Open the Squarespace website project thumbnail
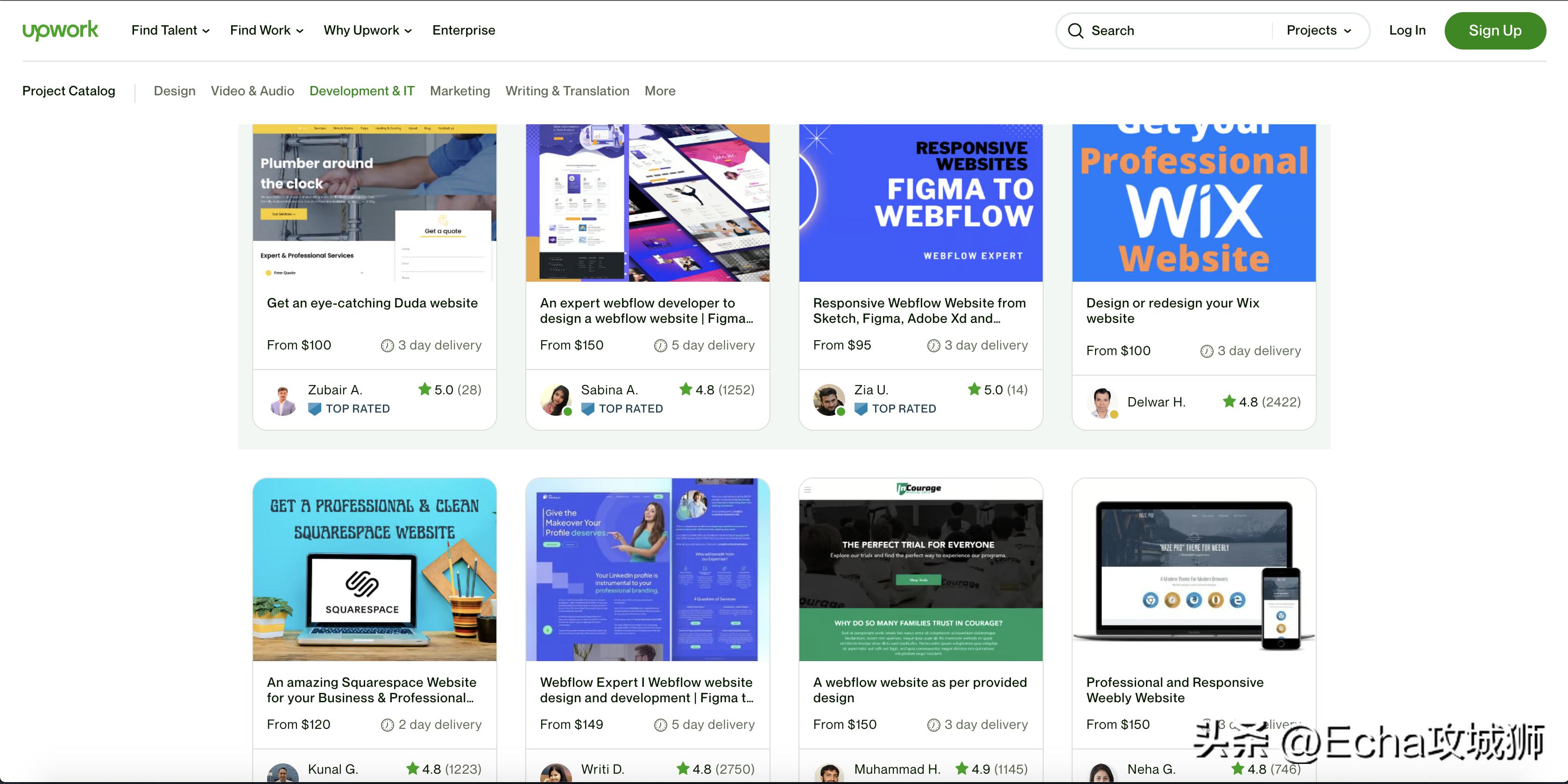Viewport: 1568px width, 784px height. tap(374, 569)
